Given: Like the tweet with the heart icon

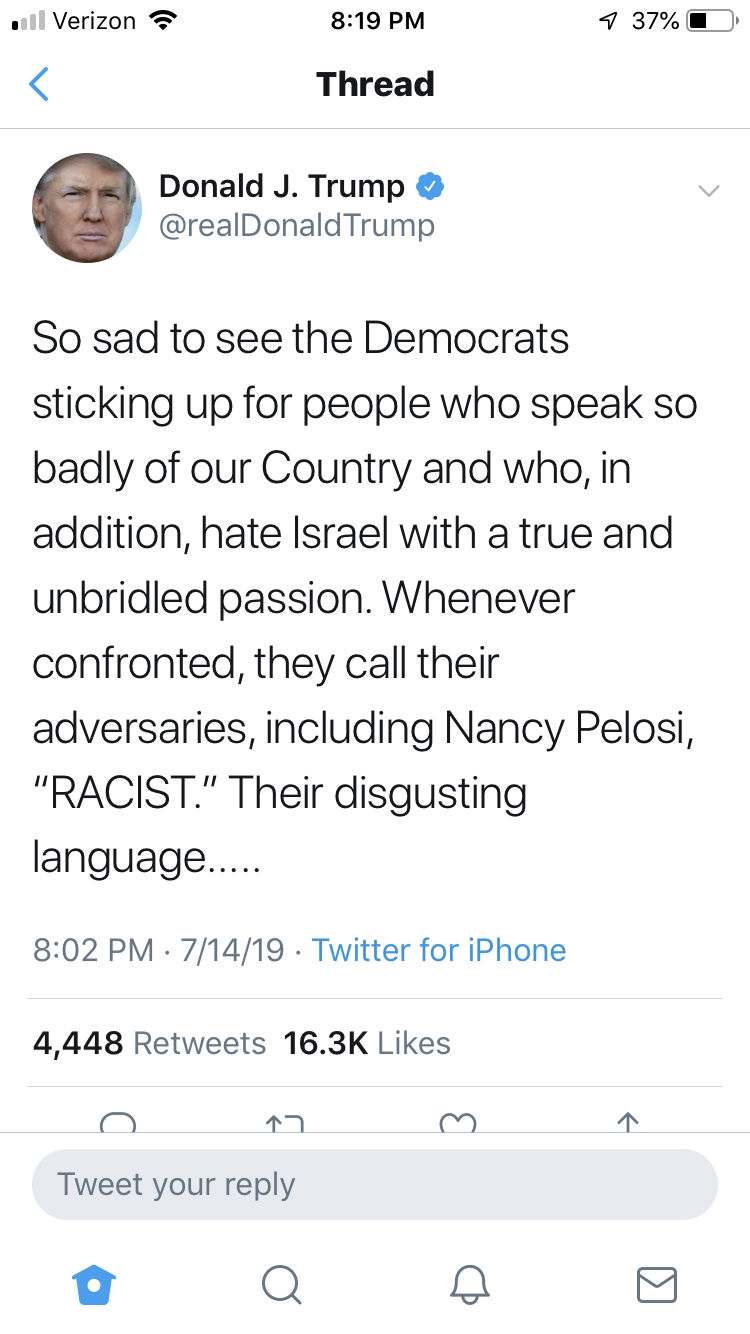Looking at the screenshot, I should [x=458, y=1122].
